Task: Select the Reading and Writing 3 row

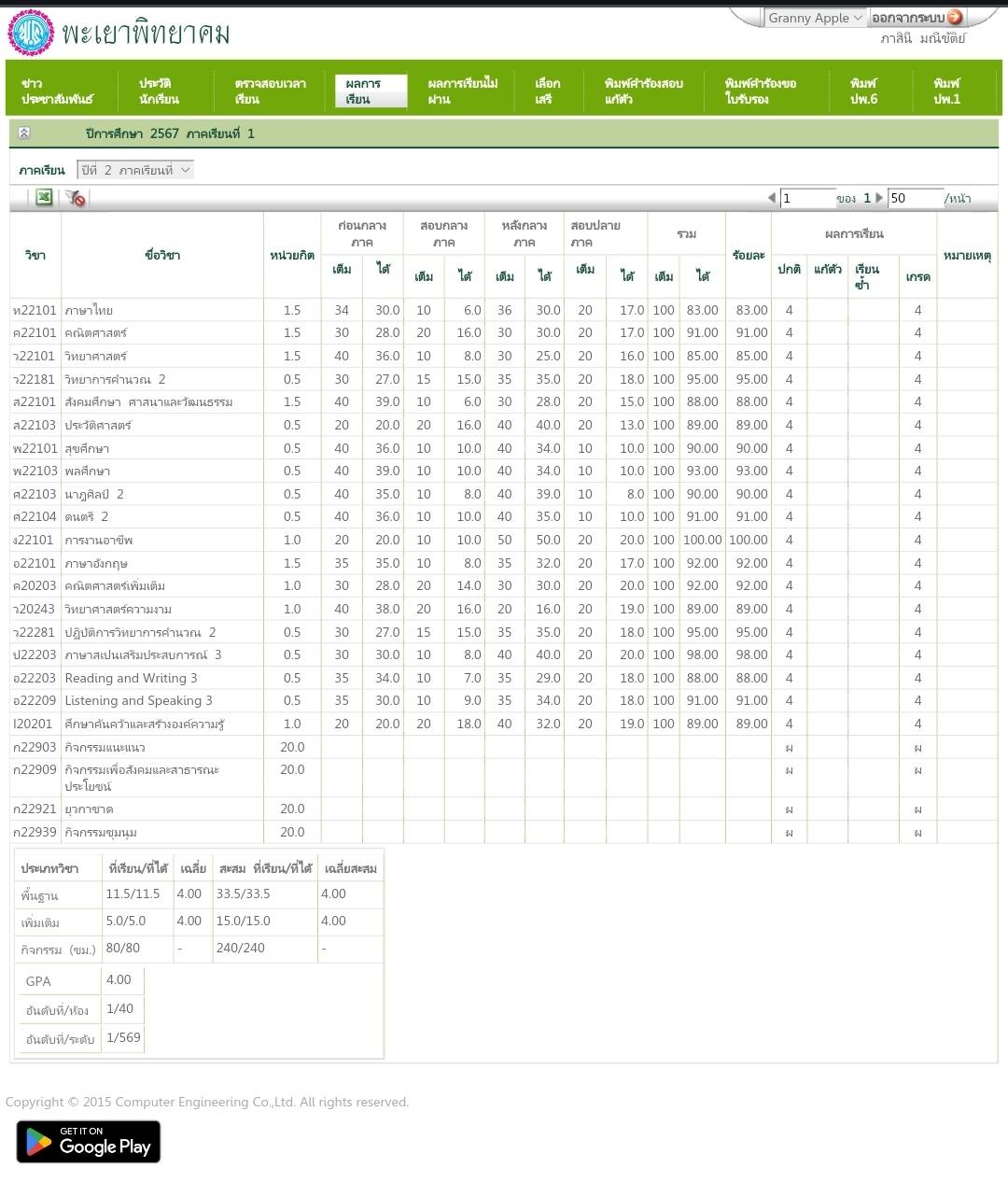Action: point(504,678)
